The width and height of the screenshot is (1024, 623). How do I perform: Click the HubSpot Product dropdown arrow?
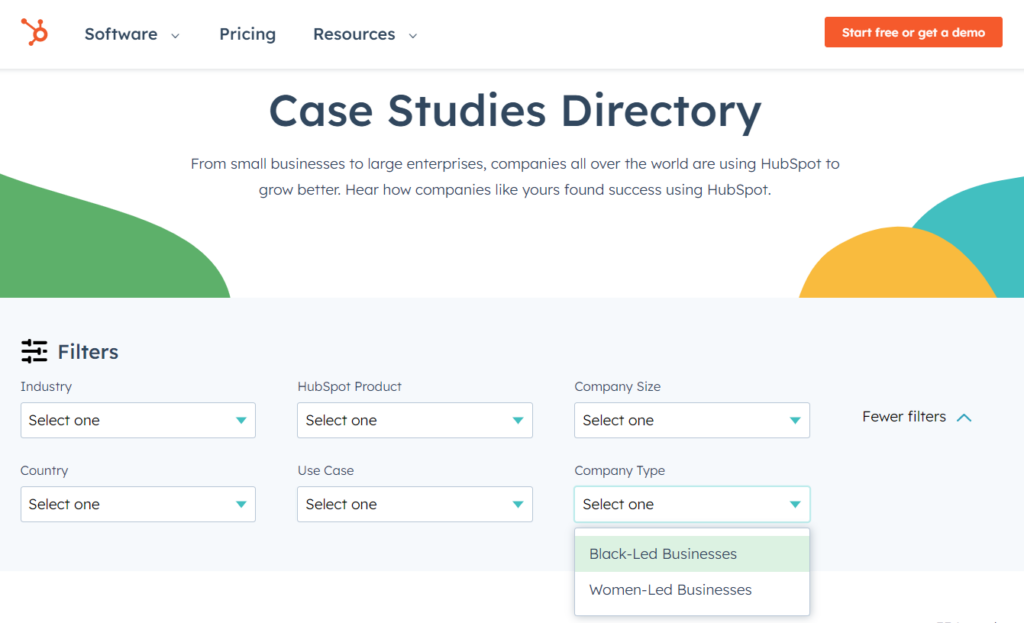(518, 421)
